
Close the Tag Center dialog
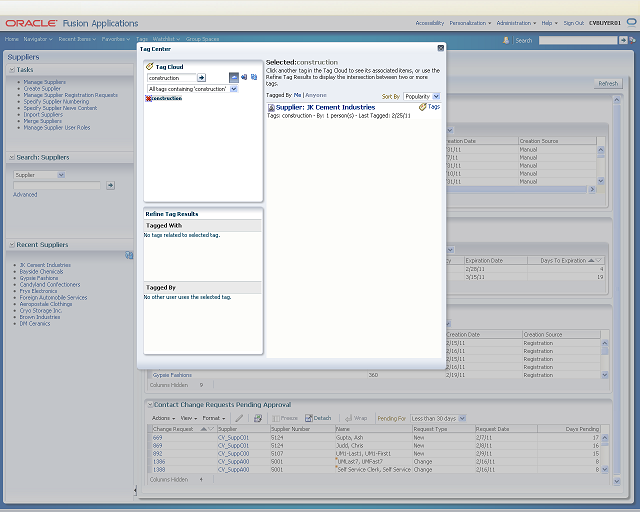[440, 48]
